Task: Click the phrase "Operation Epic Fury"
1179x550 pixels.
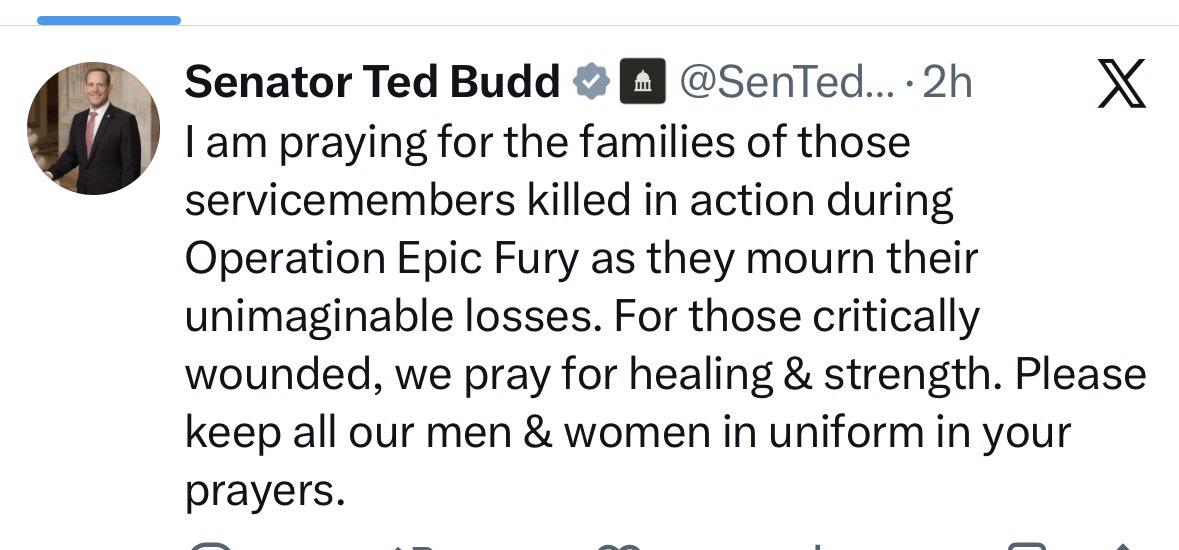Action: coord(381,258)
